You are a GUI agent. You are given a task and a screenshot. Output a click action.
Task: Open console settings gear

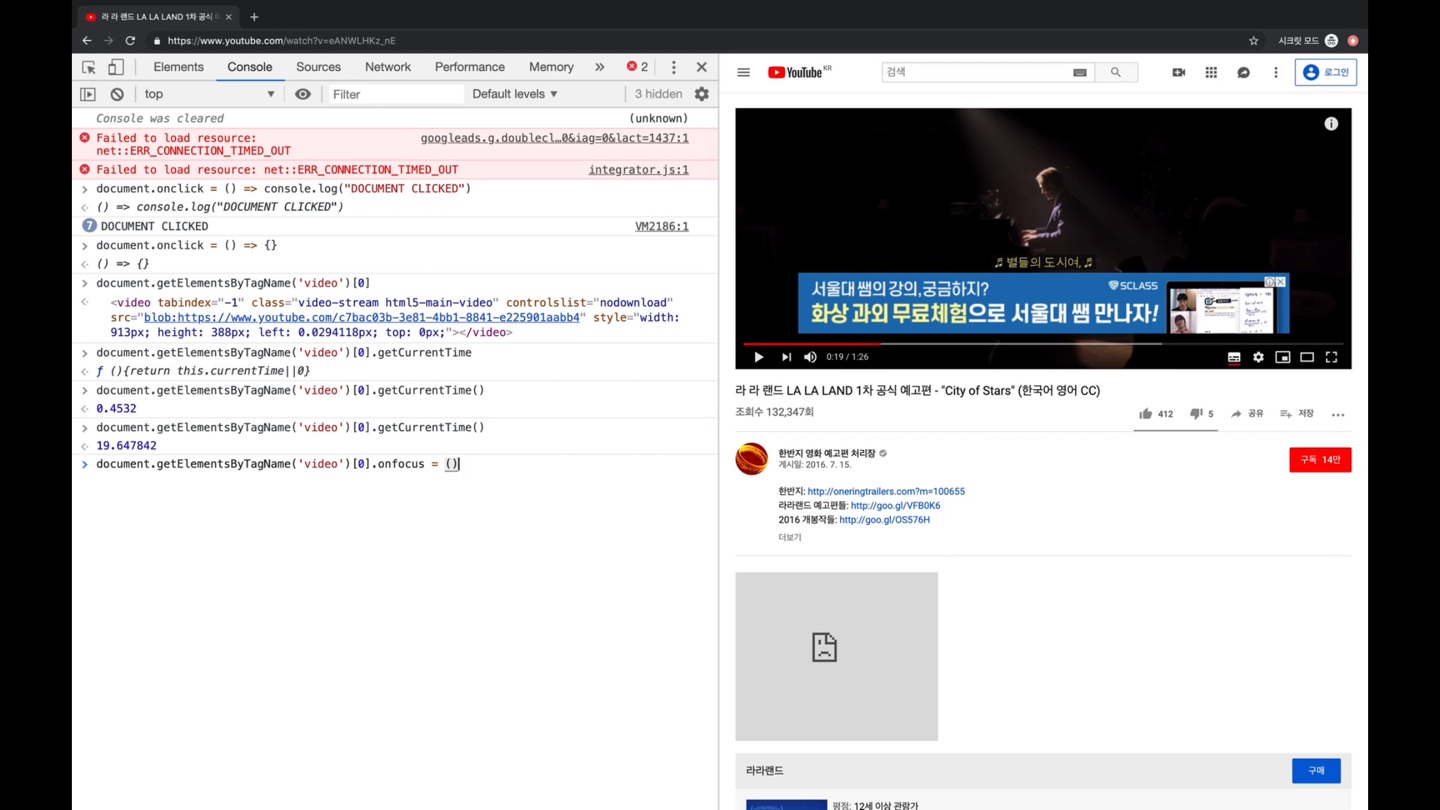coord(702,94)
